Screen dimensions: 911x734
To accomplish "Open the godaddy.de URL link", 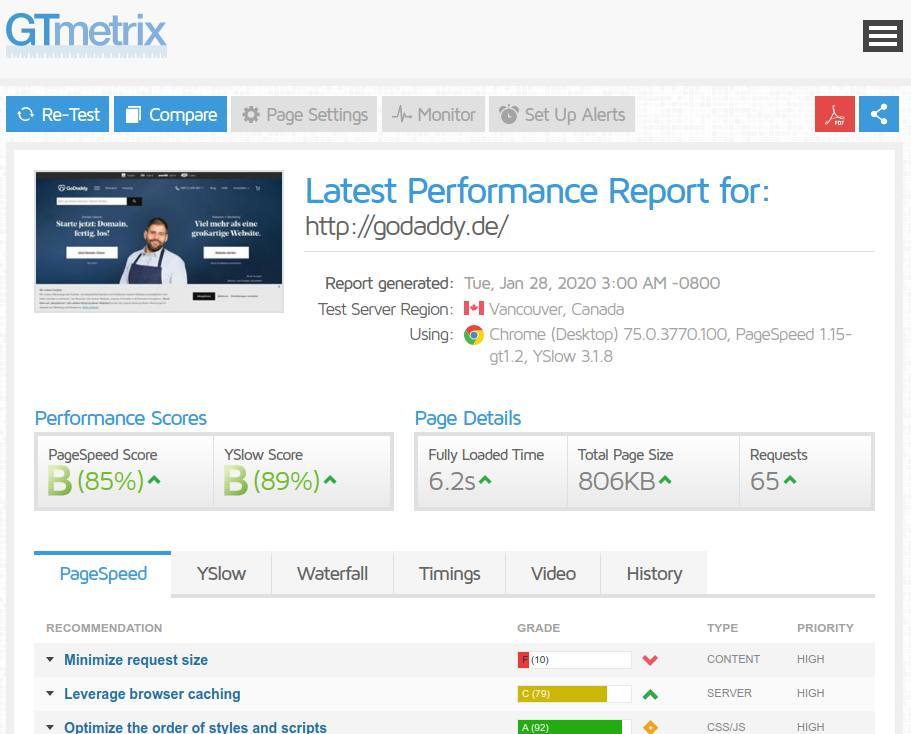I will tap(407, 226).
